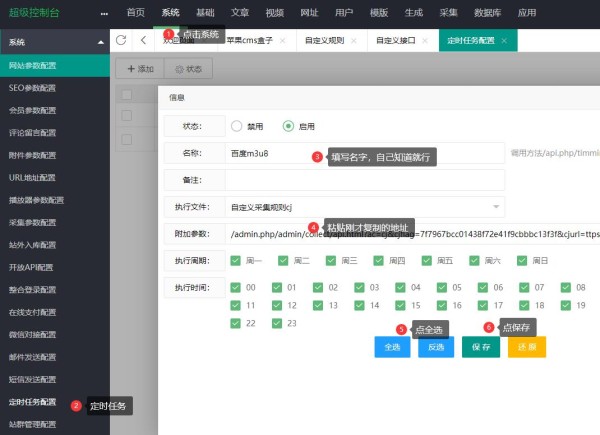Open the 应用 top menu
Screen dimensions: 600x435
pos(527,13)
